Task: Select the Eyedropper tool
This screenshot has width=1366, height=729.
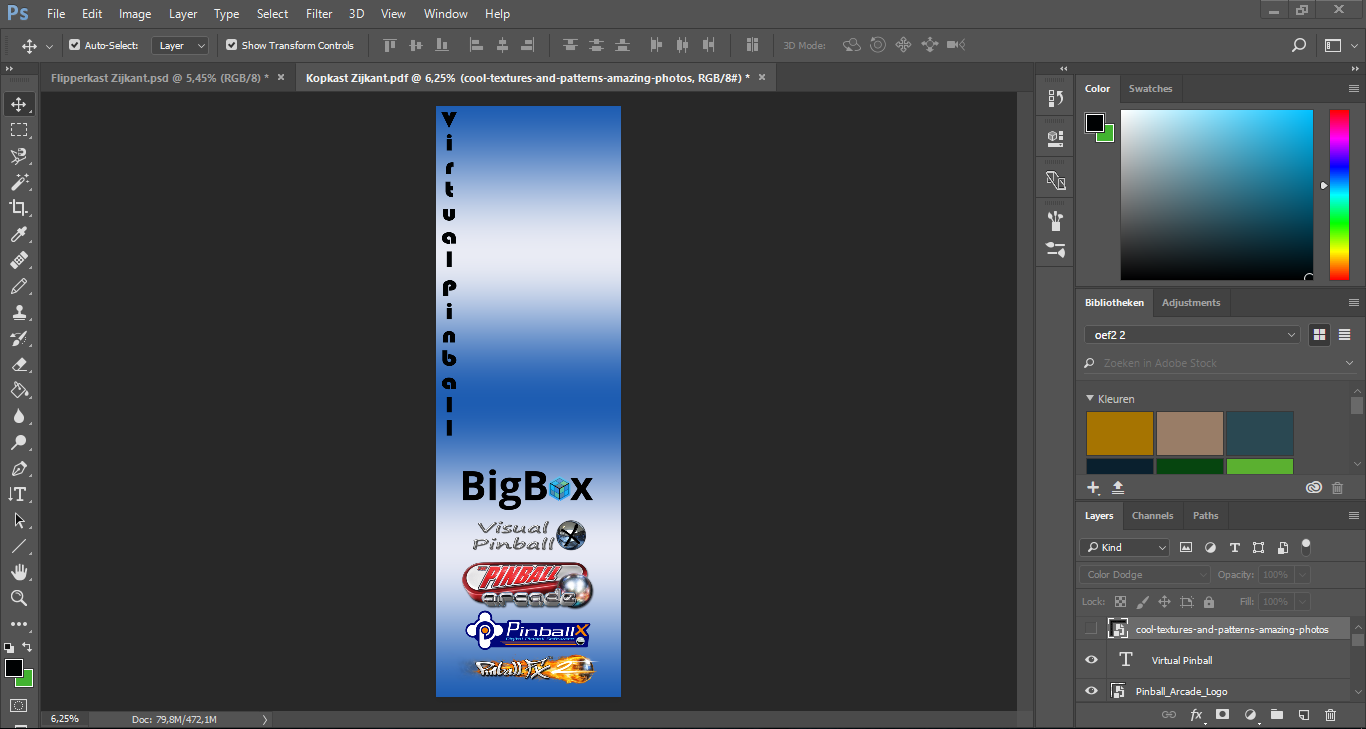Action: pos(19,234)
